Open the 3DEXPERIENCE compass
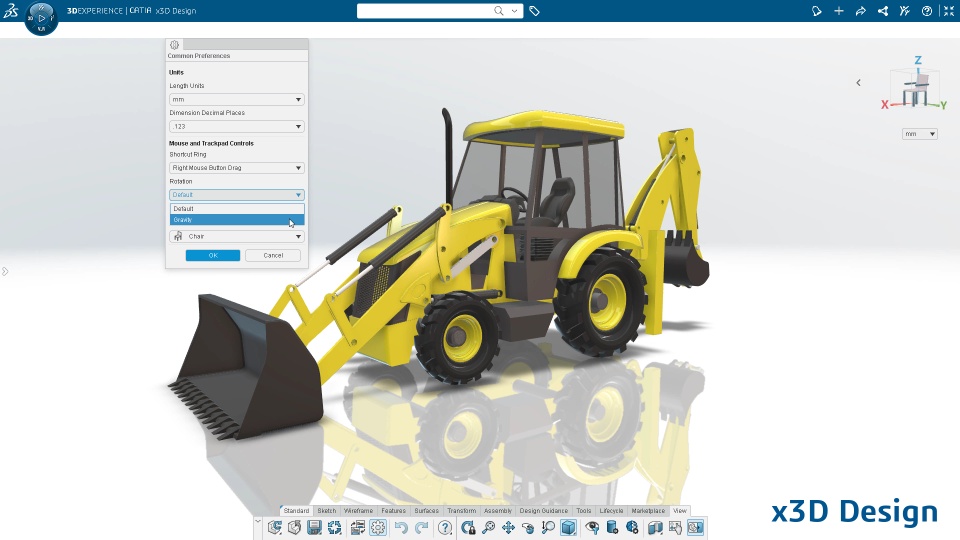Image resolution: width=960 pixels, height=540 pixels. point(41,18)
